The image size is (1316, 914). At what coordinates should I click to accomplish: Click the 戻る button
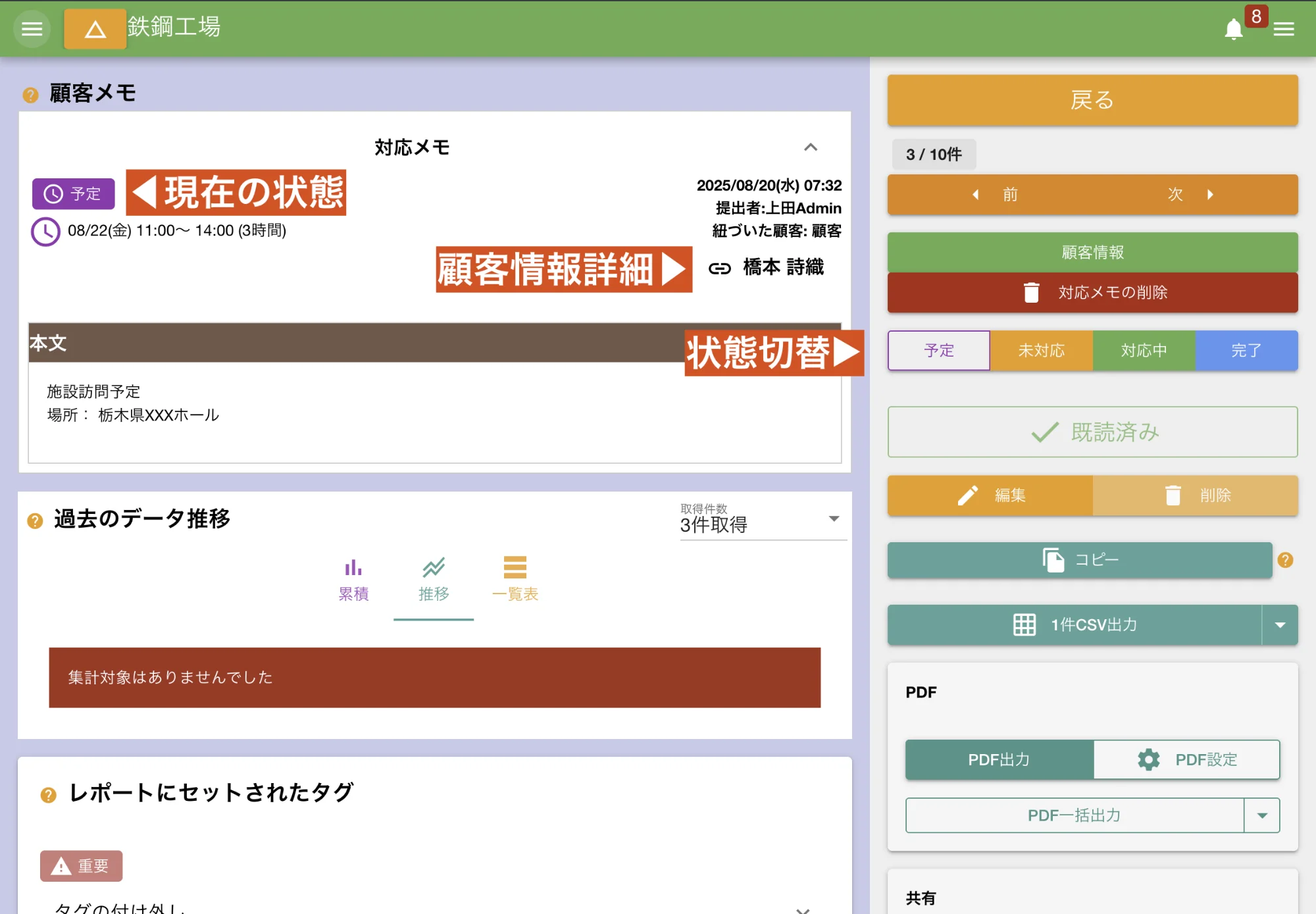click(1092, 100)
